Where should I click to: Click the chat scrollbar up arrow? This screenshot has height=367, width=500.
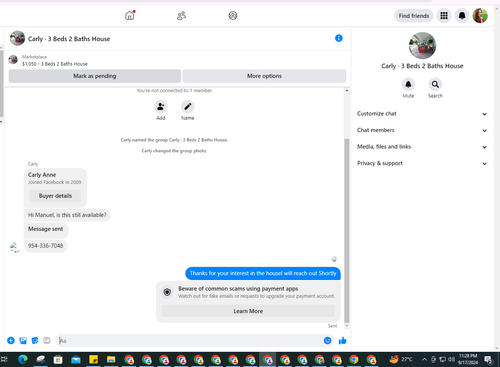[x=347, y=90]
